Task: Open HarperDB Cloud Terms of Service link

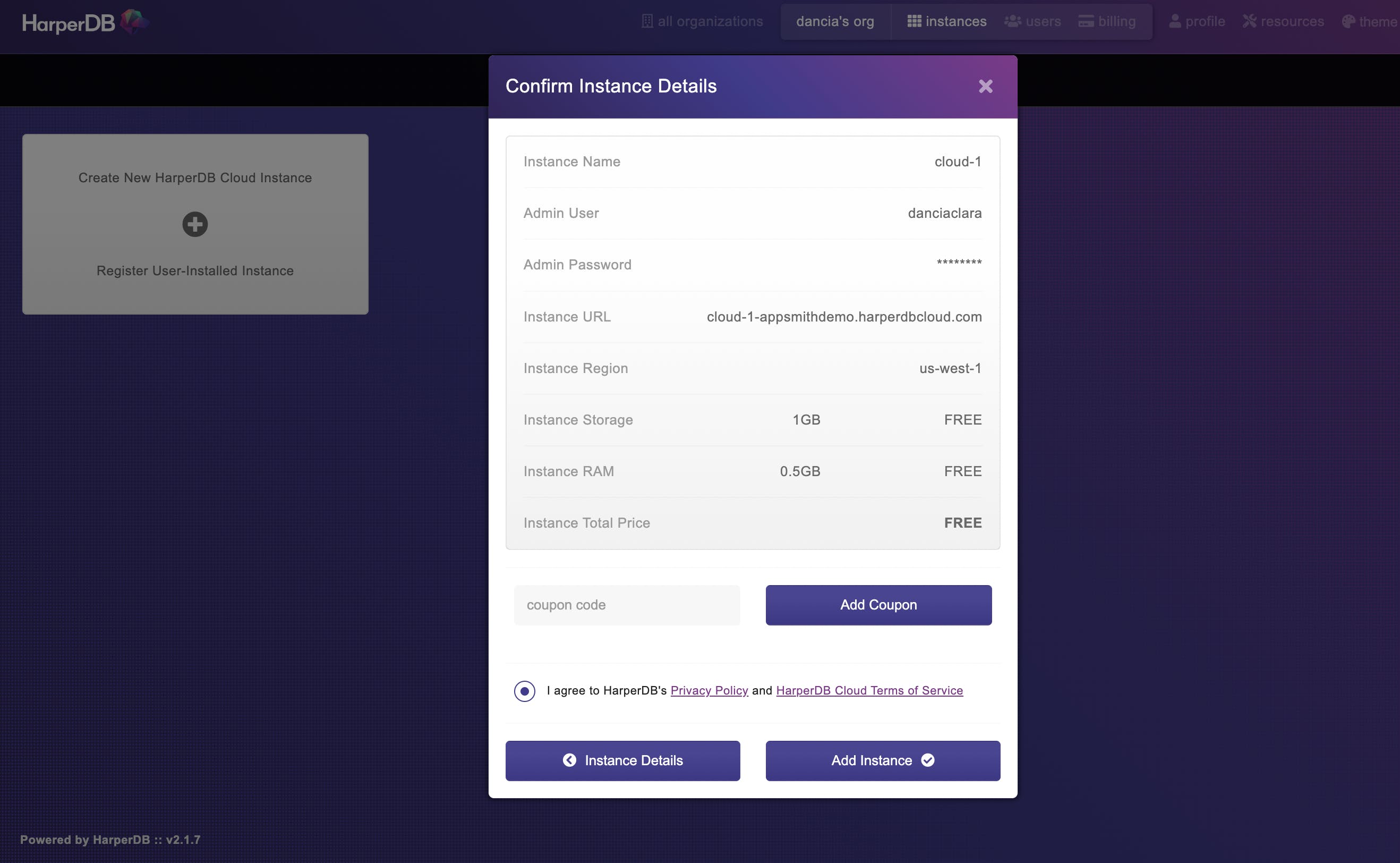Action: tap(869, 691)
